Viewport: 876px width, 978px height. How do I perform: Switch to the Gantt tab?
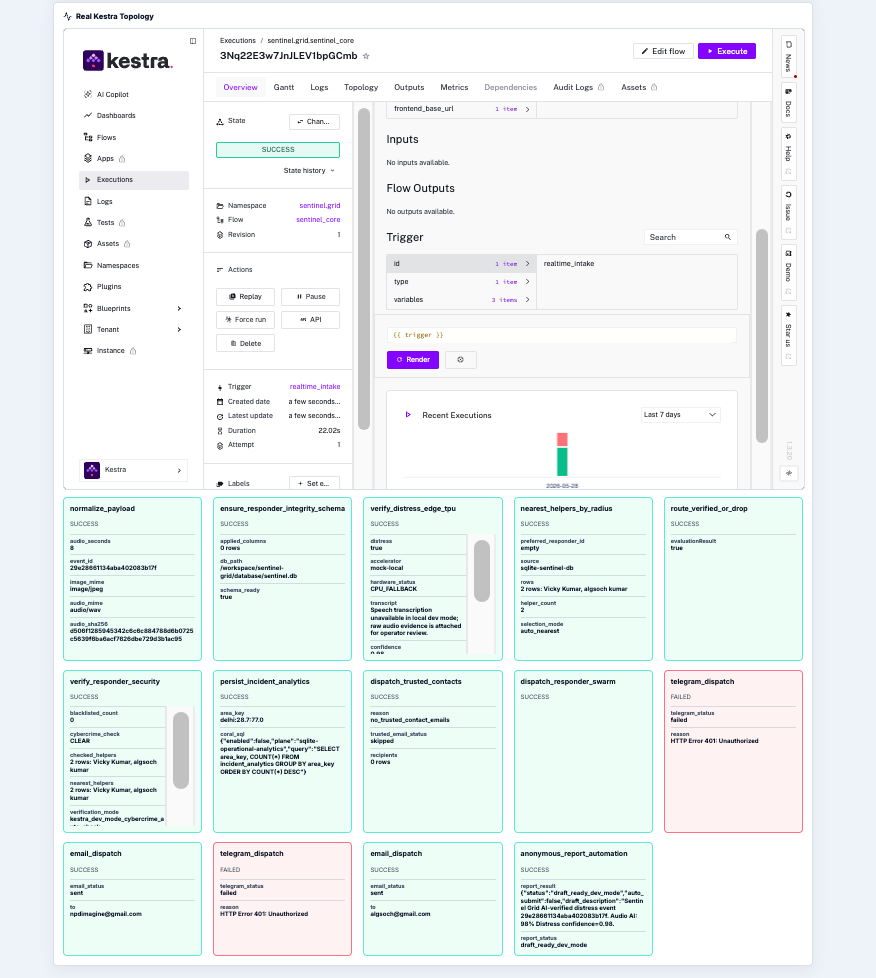coord(283,87)
